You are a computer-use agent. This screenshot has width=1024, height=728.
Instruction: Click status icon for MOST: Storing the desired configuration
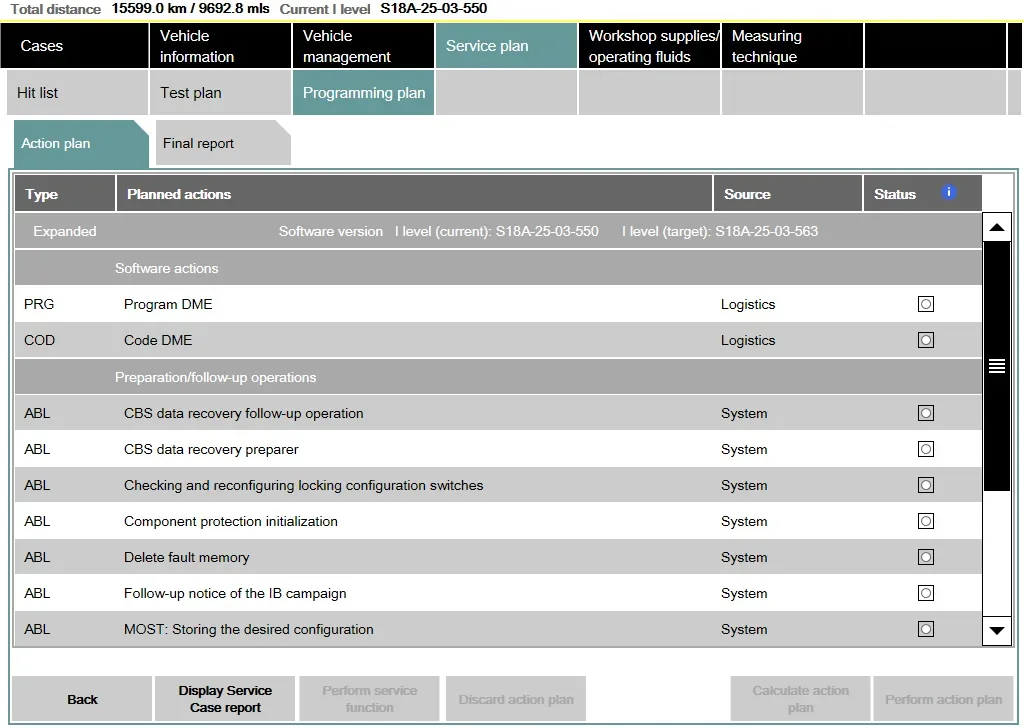925,629
